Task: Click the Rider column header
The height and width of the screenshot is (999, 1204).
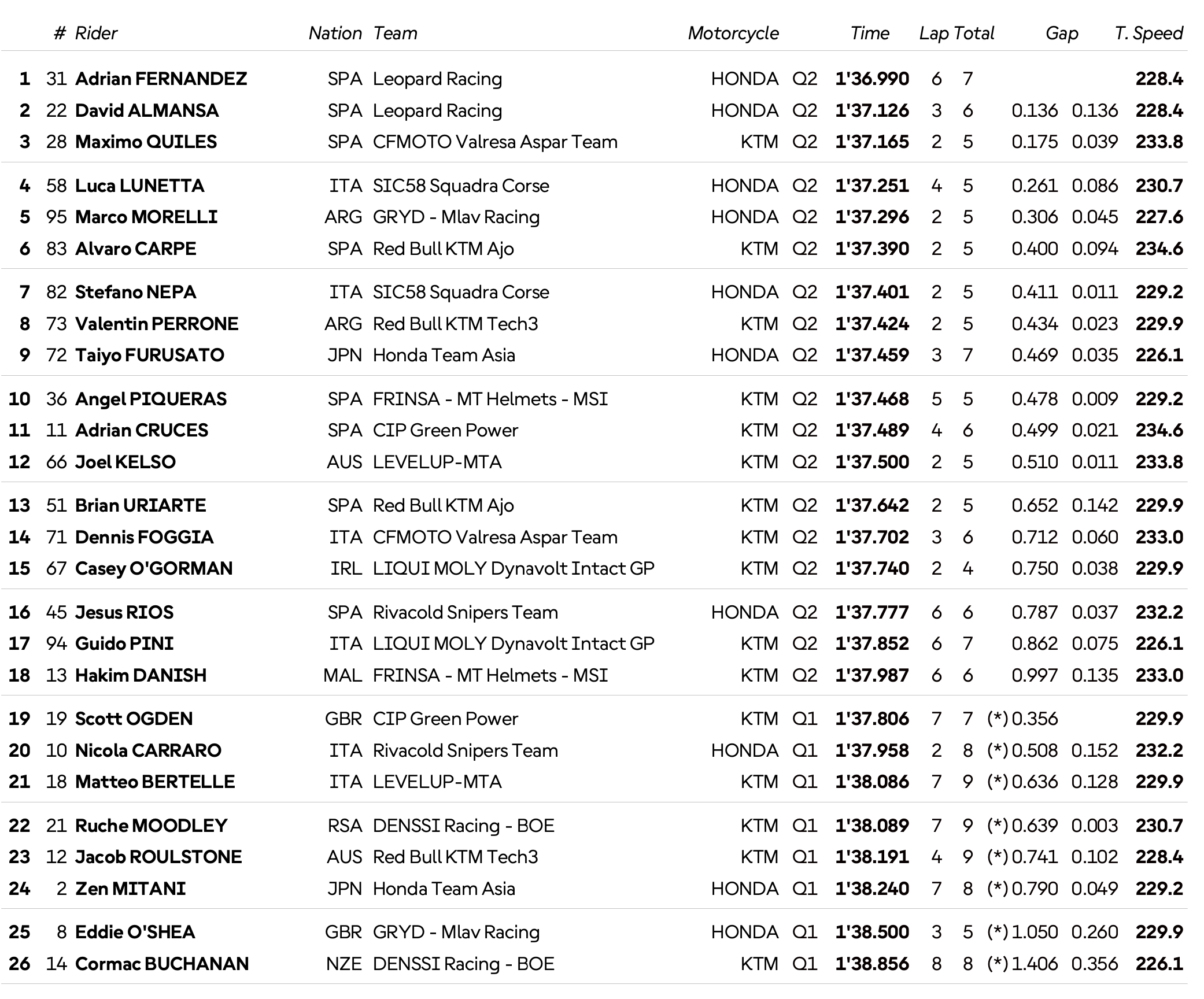Action: [x=95, y=34]
